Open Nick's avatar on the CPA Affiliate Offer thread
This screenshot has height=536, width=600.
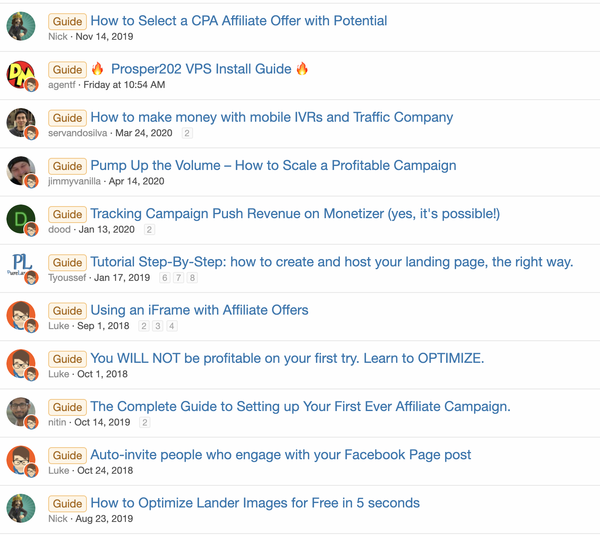point(21,26)
